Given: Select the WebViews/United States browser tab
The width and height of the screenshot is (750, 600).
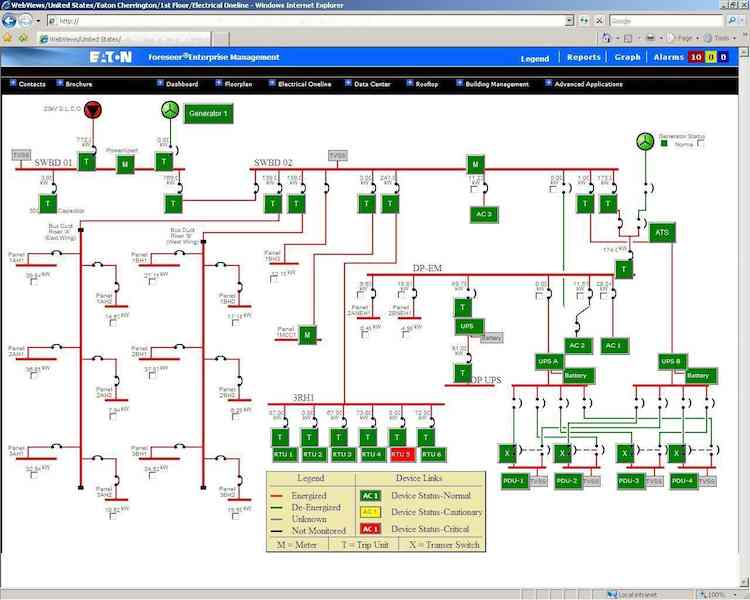Looking at the screenshot, I should (124, 39).
